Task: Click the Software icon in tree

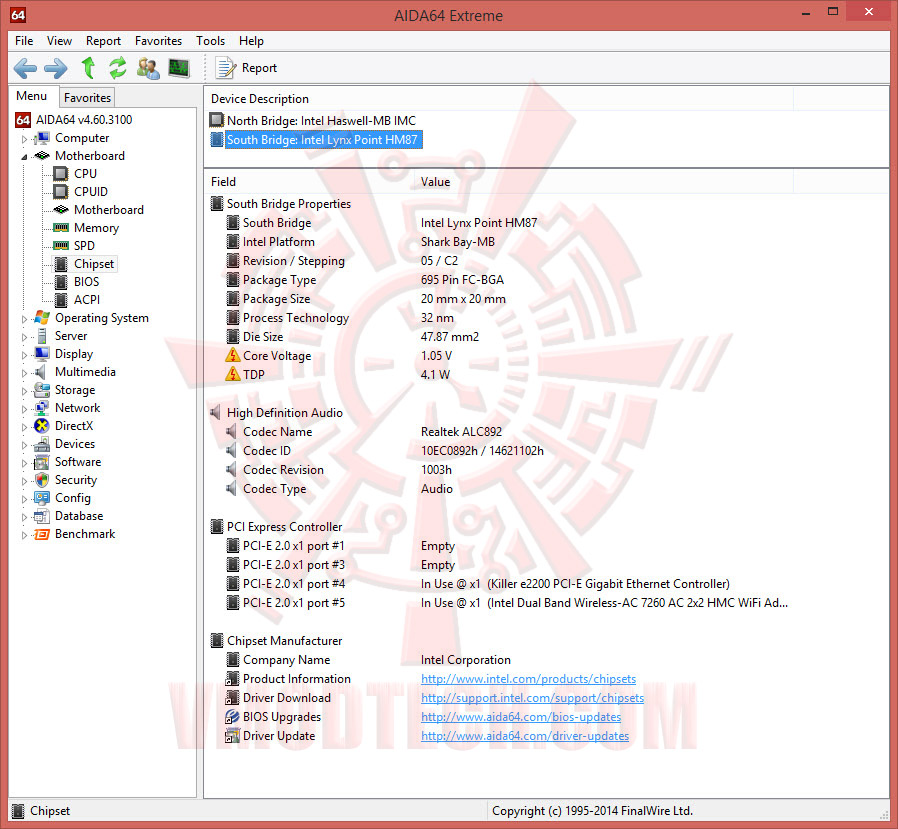Action: pyautogui.click(x=42, y=462)
